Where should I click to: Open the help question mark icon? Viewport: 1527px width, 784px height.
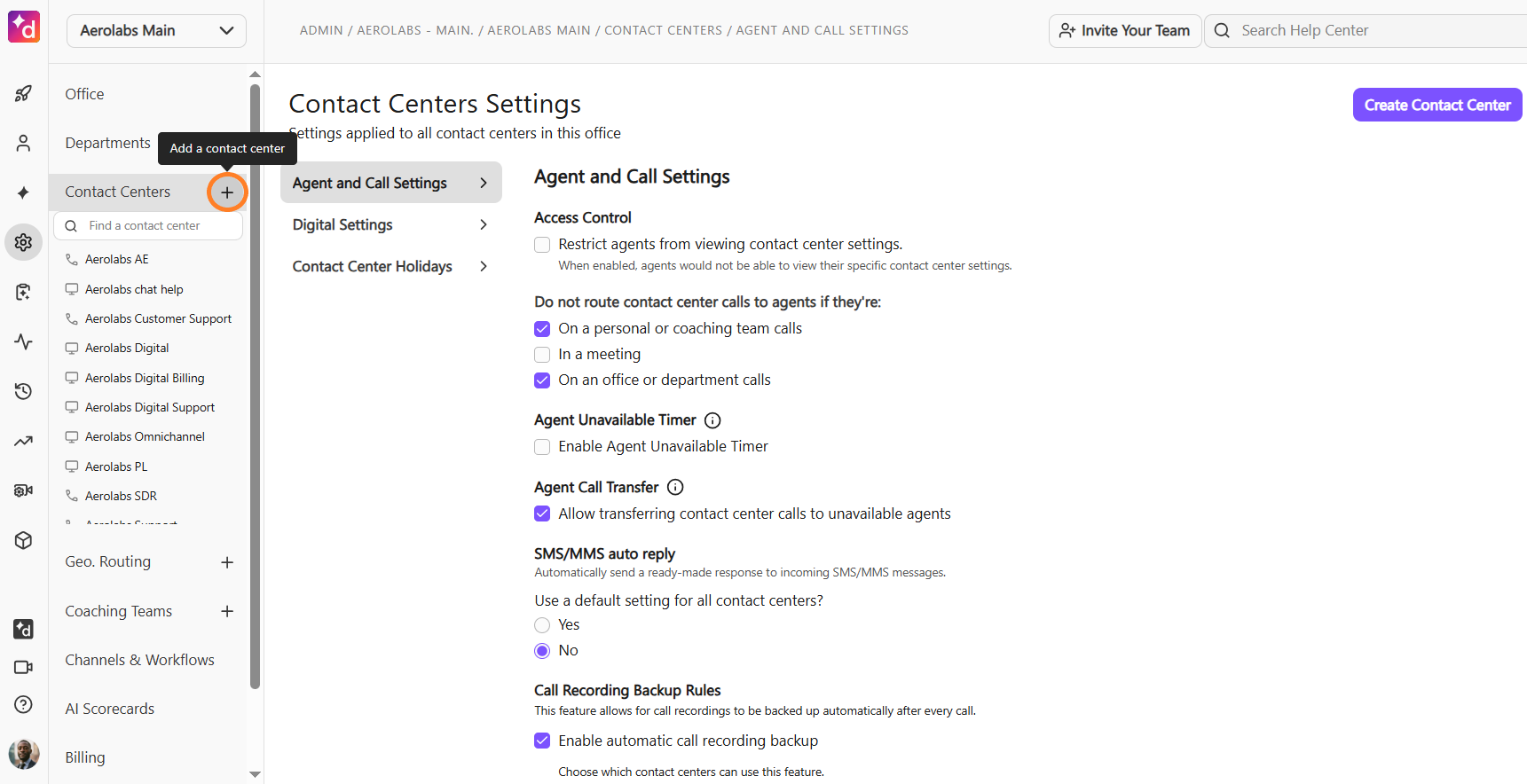(x=24, y=704)
